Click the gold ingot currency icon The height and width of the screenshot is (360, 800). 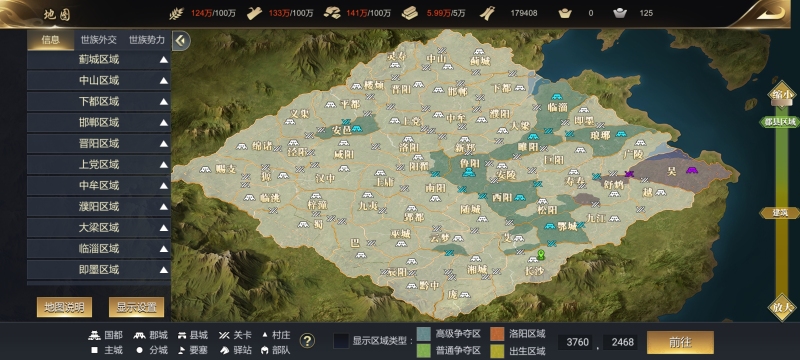click(x=565, y=13)
